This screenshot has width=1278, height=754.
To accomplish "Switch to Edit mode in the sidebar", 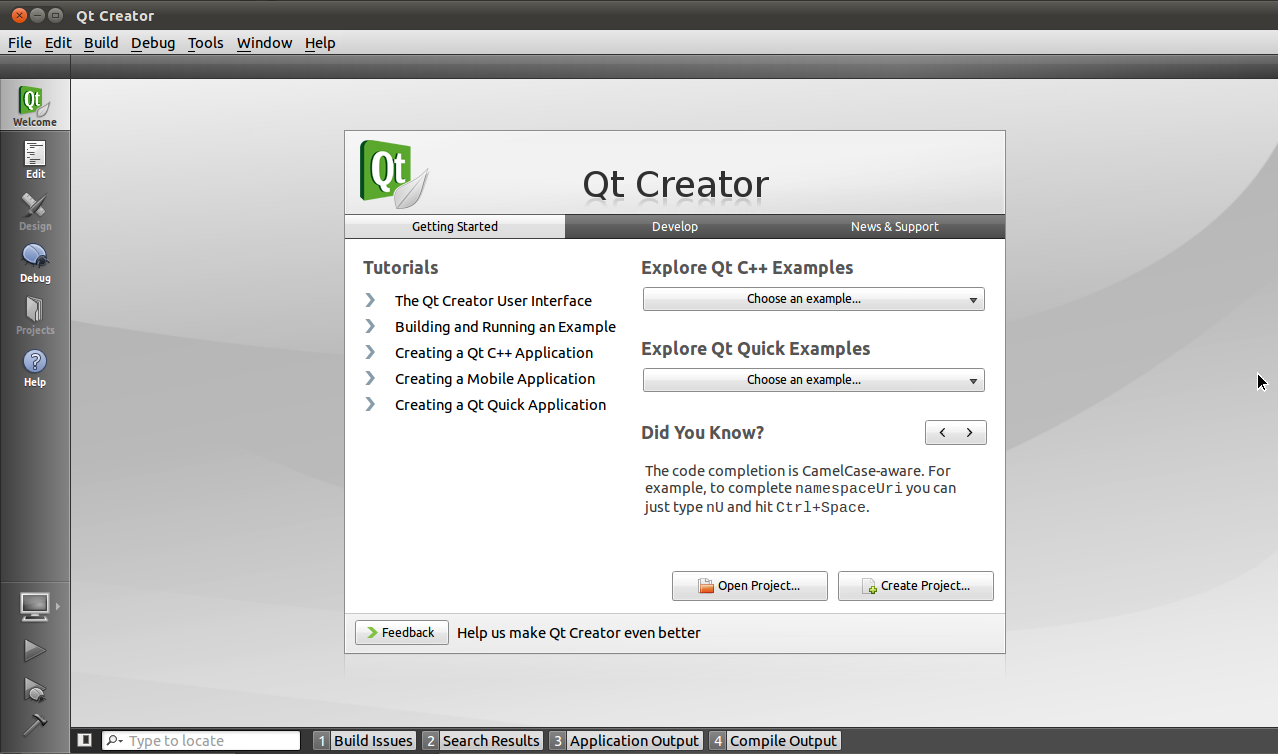I will (34, 158).
